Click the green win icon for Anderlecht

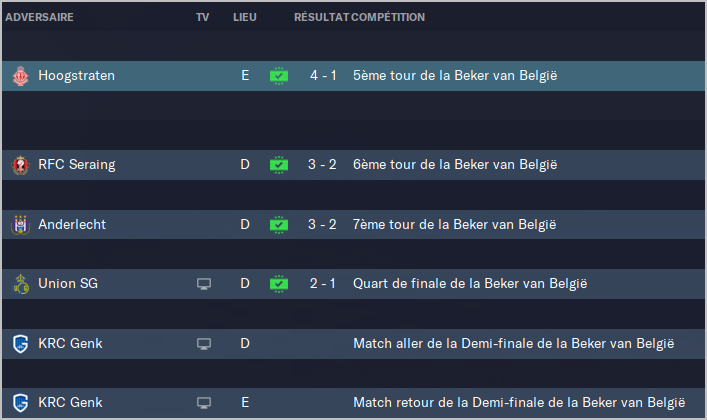[279, 225]
